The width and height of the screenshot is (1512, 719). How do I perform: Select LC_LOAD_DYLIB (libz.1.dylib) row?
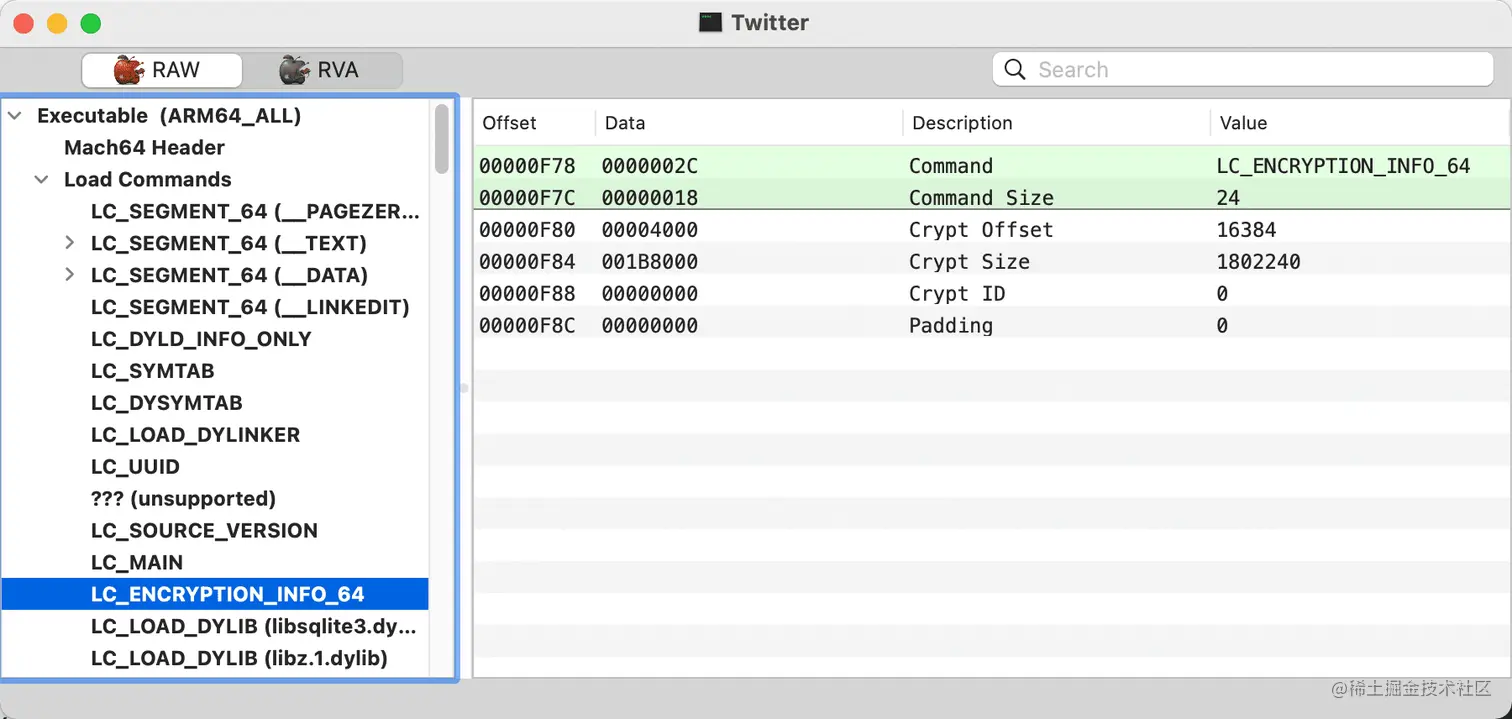216,658
